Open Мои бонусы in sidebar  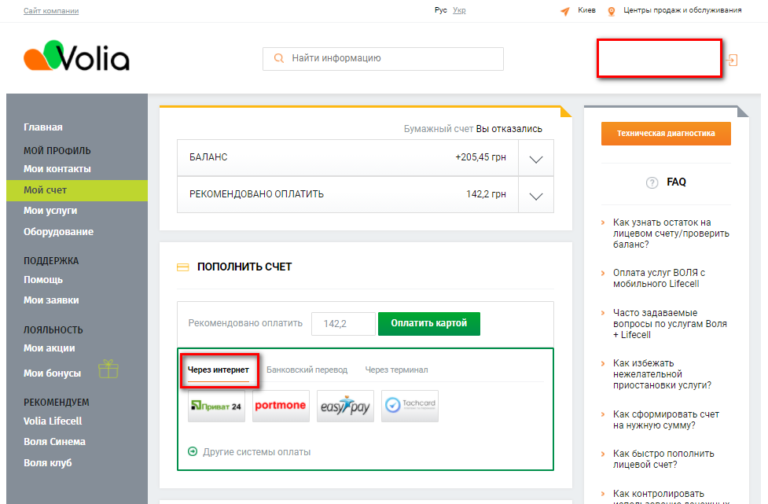pos(52,373)
